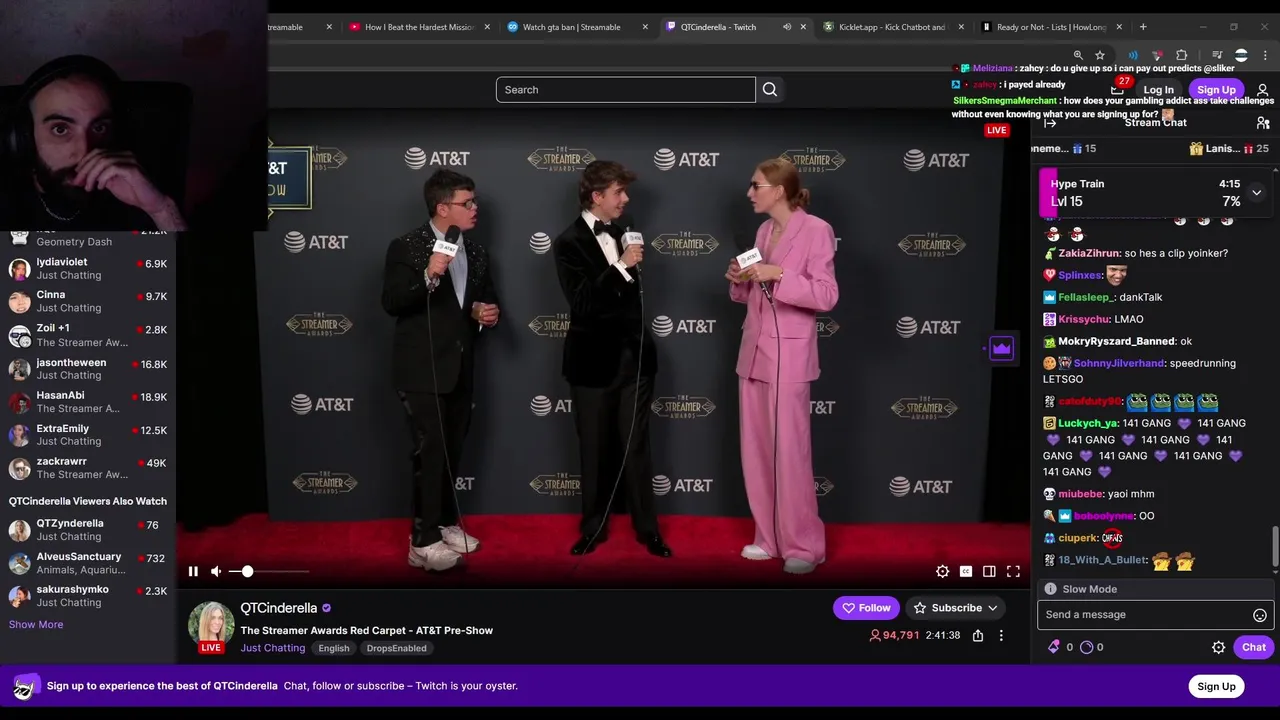Click the English tag
Image resolution: width=1280 pixels, height=720 pixels.
click(x=334, y=648)
